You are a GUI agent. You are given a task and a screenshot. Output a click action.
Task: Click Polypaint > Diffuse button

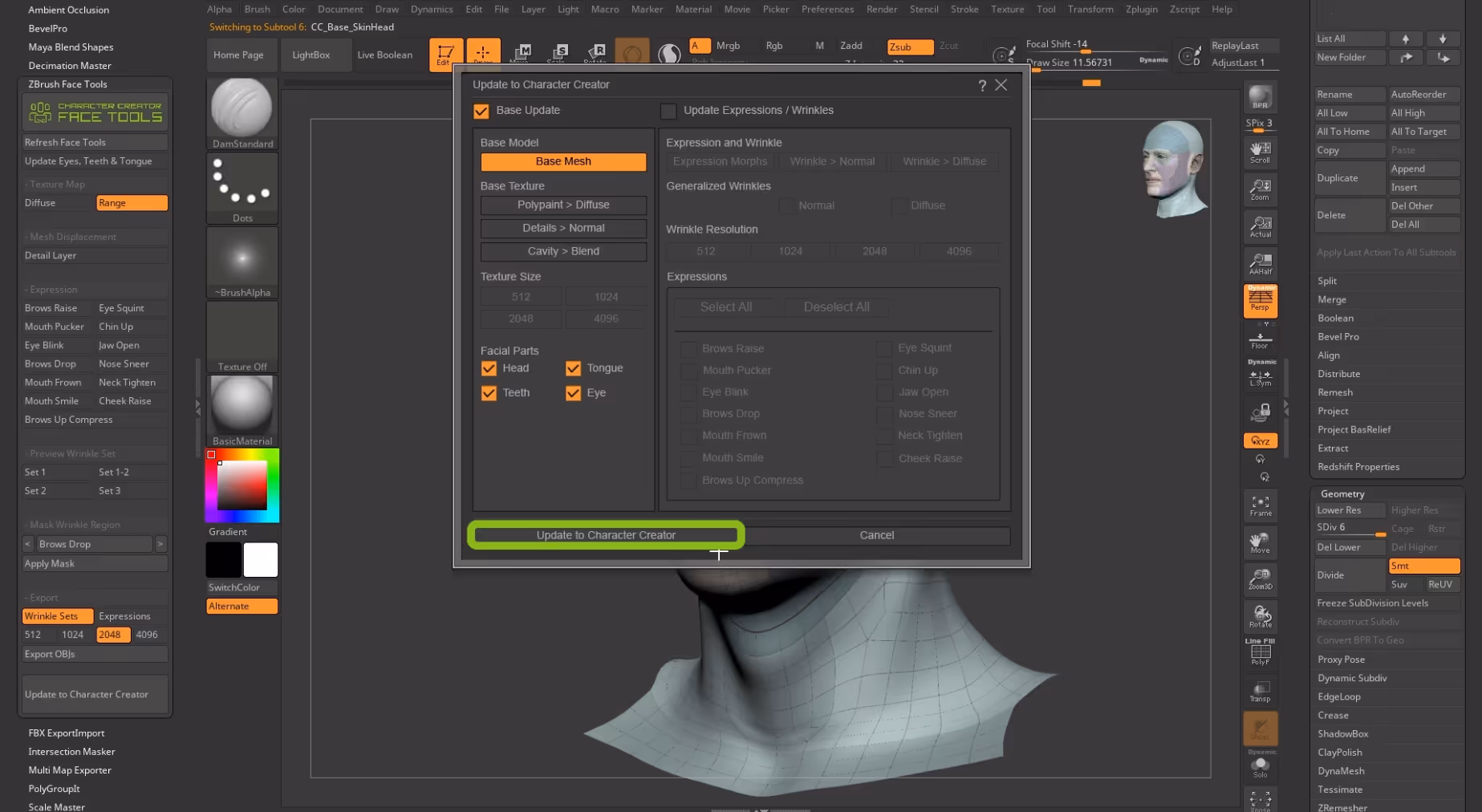pos(563,205)
